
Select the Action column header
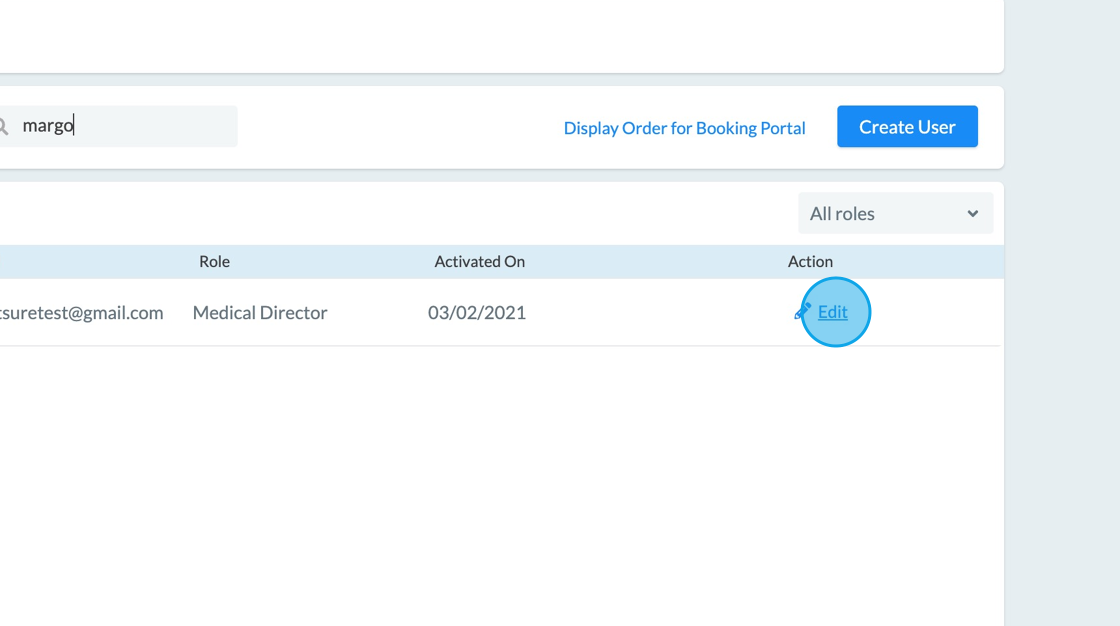click(810, 262)
